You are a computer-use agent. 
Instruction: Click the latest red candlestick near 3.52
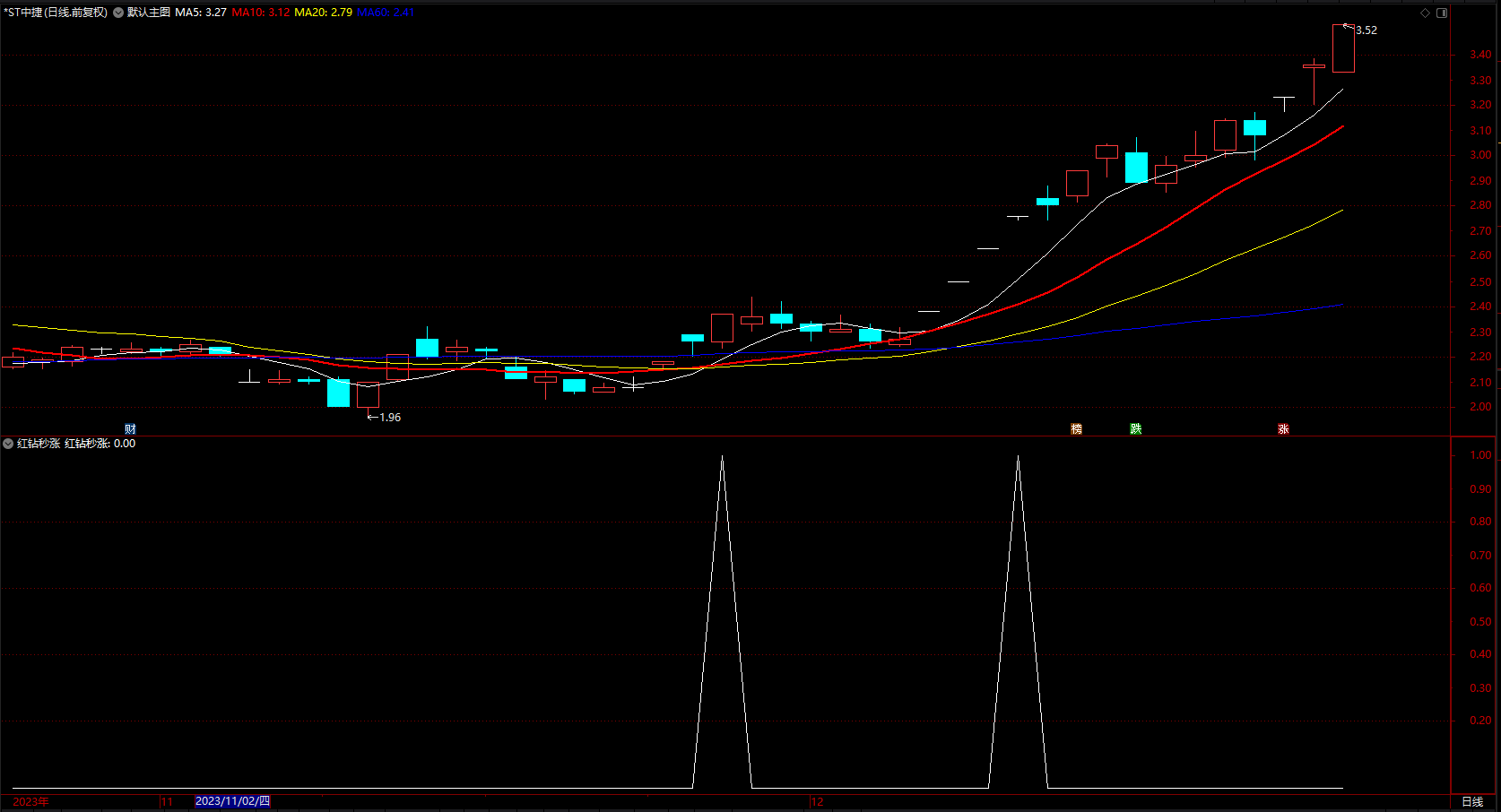coord(1343,48)
